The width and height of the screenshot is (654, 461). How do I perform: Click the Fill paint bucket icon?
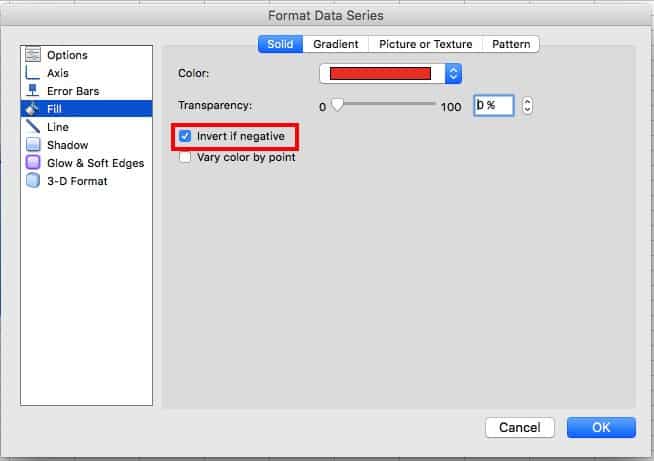(x=32, y=109)
